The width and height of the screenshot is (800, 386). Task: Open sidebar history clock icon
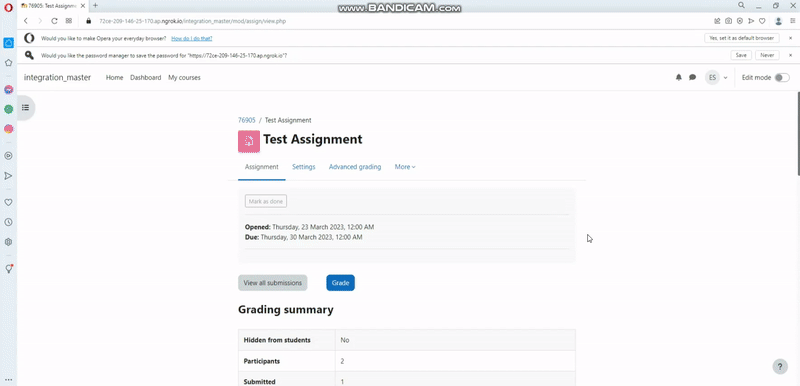(x=8, y=222)
